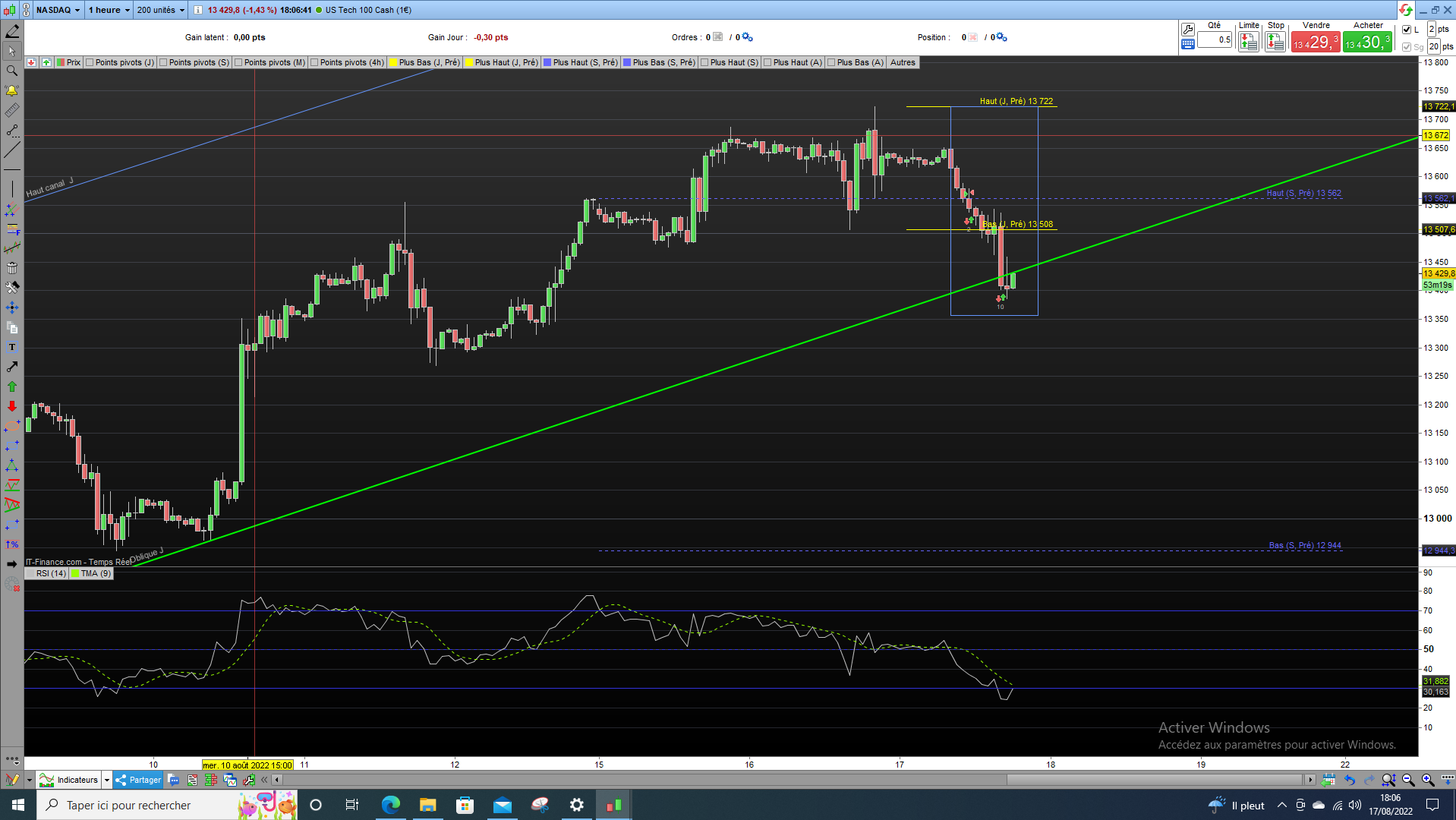Screen dimensions: 1456x820
Task: Click the Plus Bas (S, Pré) blue swatch
Action: pyautogui.click(x=627, y=62)
